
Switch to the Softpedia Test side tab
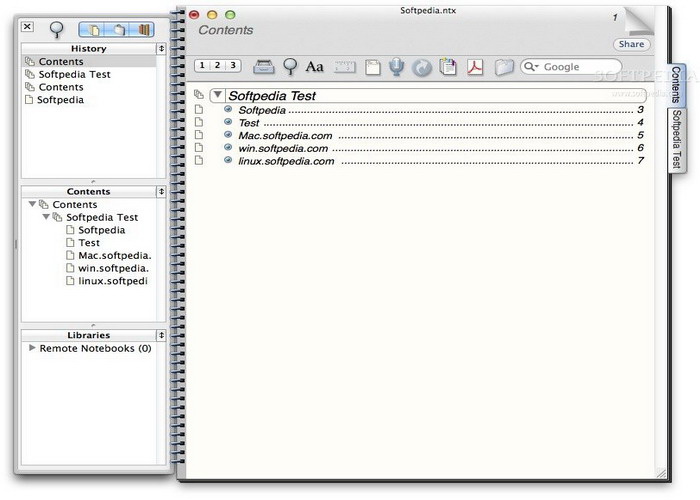click(x=677, y=139)
